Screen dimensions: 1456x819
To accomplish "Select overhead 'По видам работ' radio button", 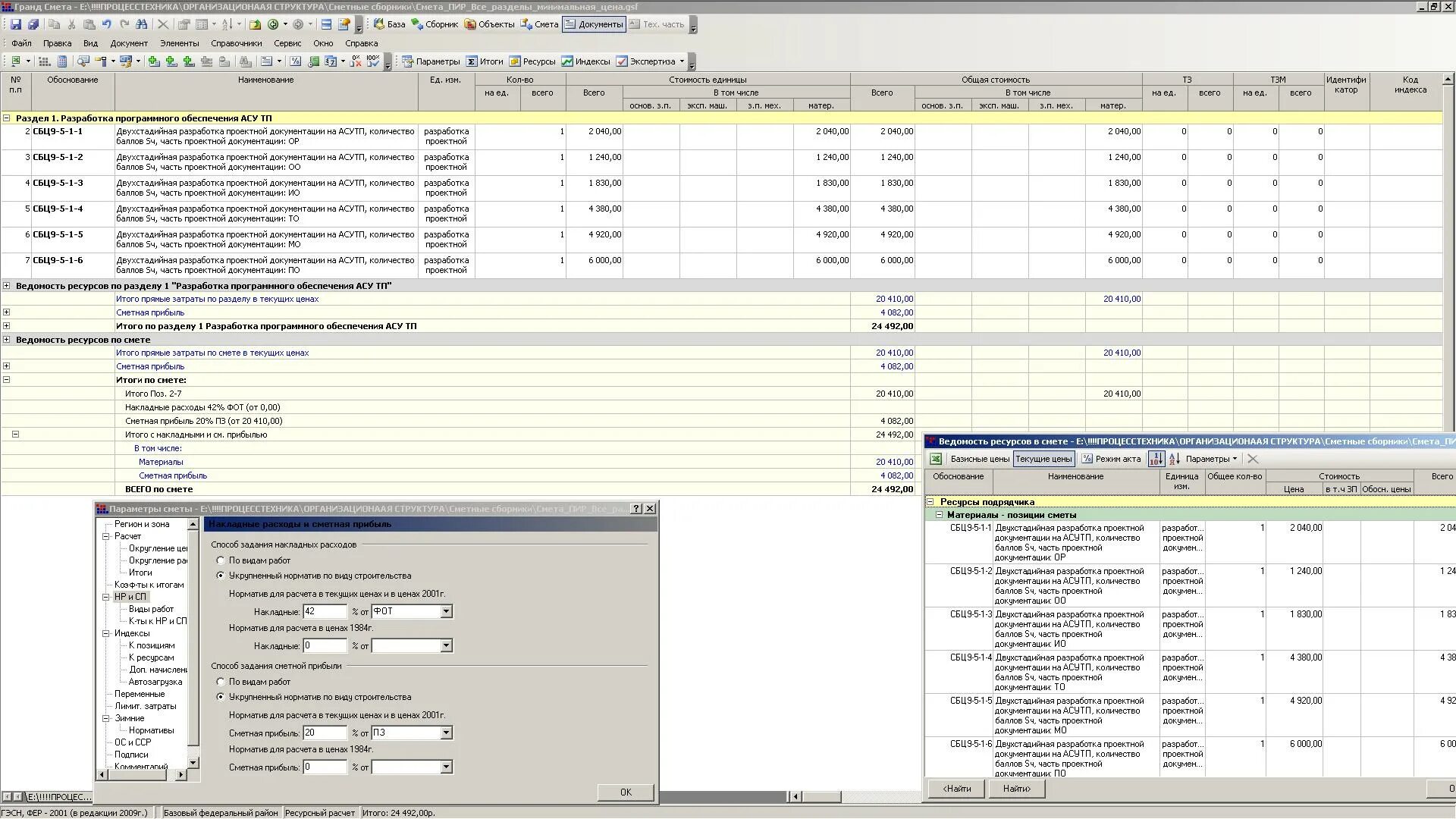I will click(x=221, y=560).
